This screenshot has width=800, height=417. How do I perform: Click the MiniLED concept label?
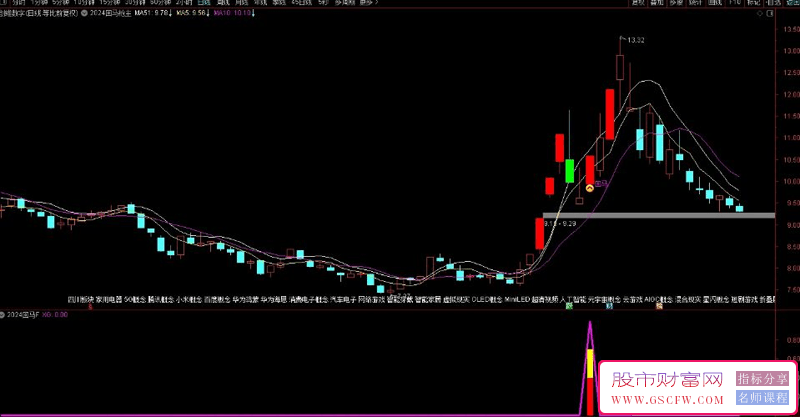[517, 300]
